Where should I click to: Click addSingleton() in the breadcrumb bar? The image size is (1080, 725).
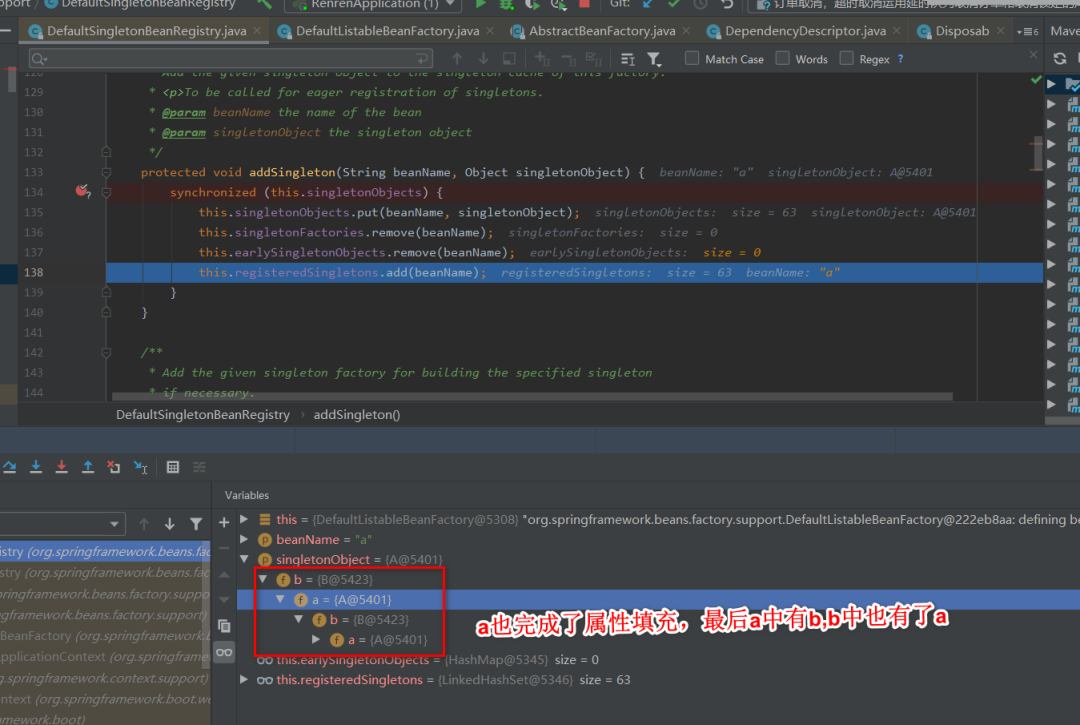357,414
